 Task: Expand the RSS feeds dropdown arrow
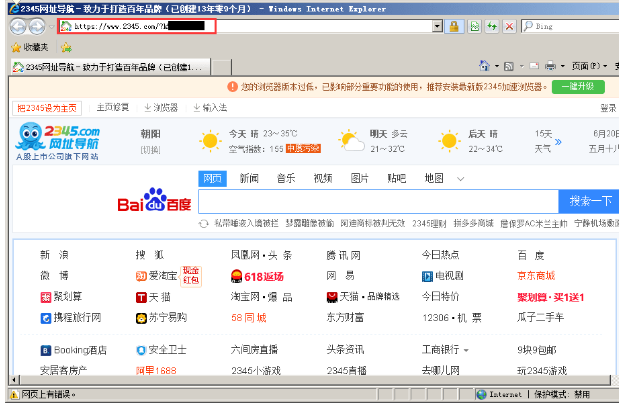point(521,66)
